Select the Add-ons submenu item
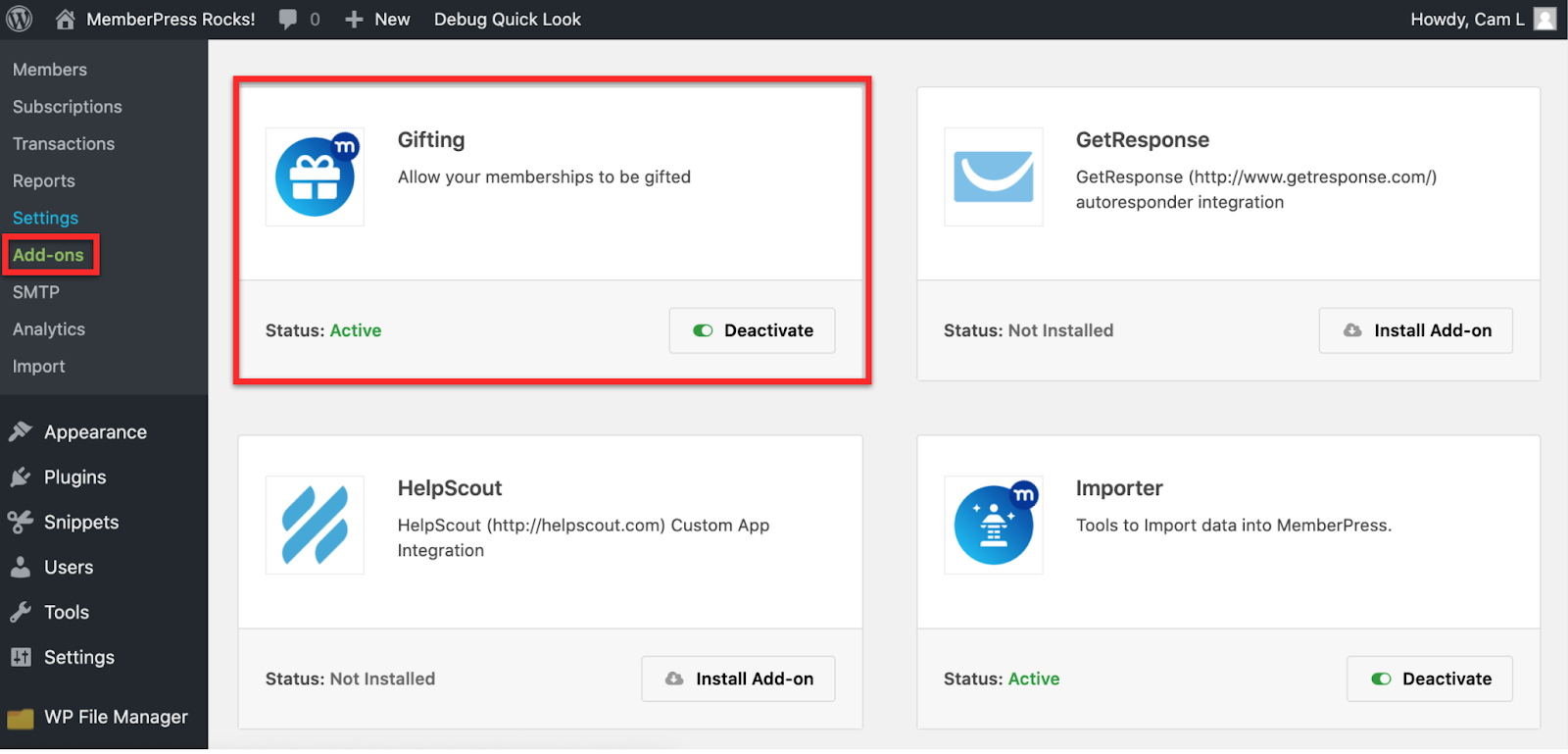 48,255
